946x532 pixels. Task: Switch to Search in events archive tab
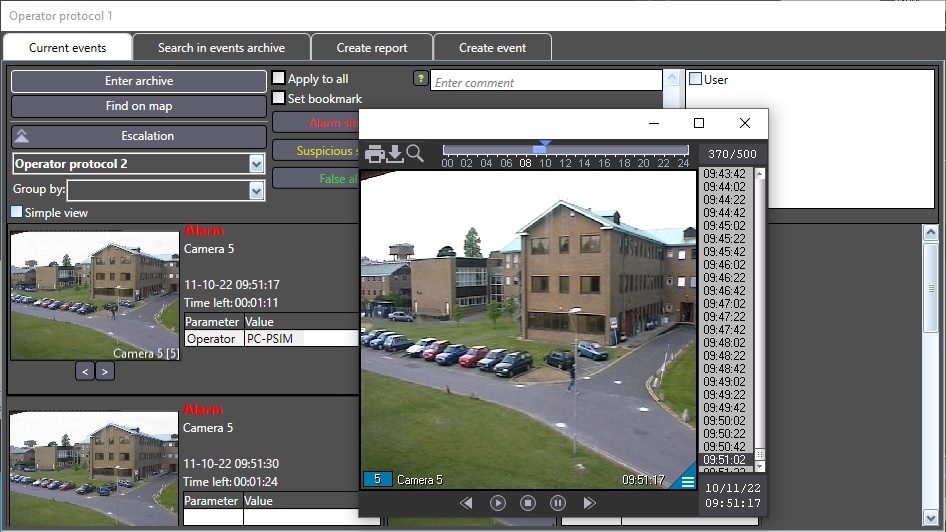221,47
